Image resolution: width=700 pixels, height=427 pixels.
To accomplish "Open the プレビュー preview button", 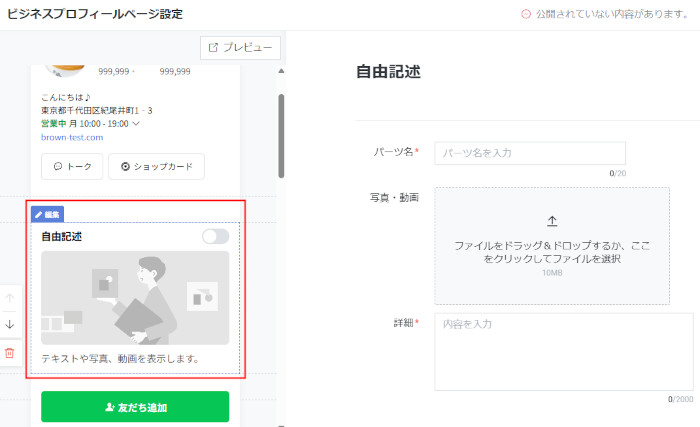I will (240, 48).
